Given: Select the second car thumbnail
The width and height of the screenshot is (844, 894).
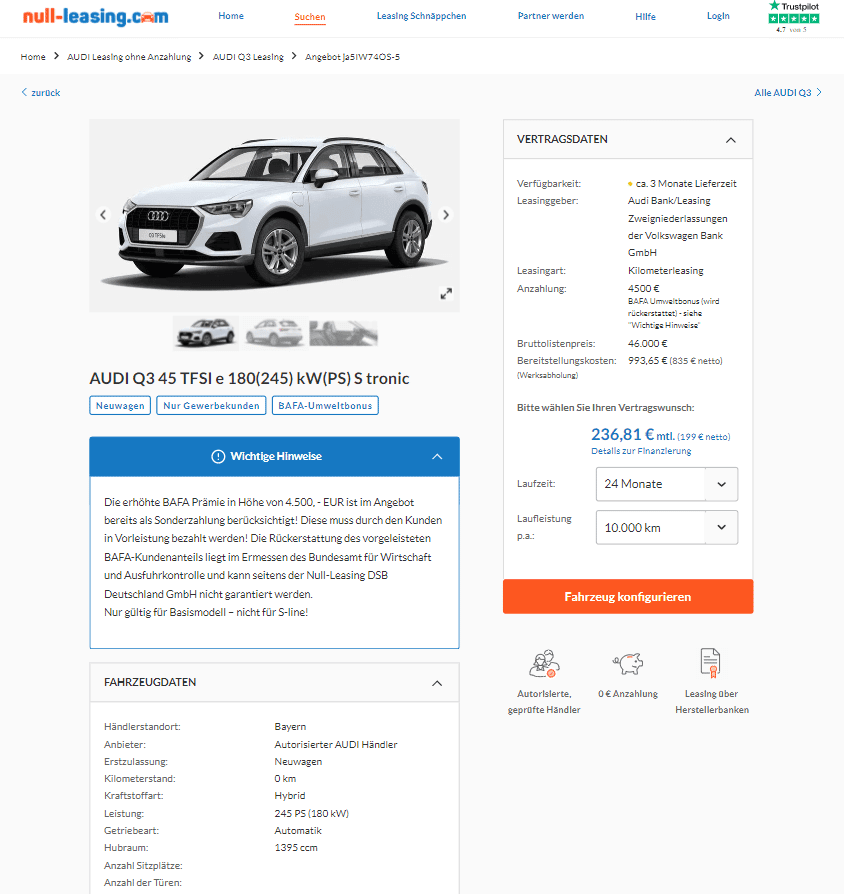Looking at the screenshot, I should tap(274, 332).
